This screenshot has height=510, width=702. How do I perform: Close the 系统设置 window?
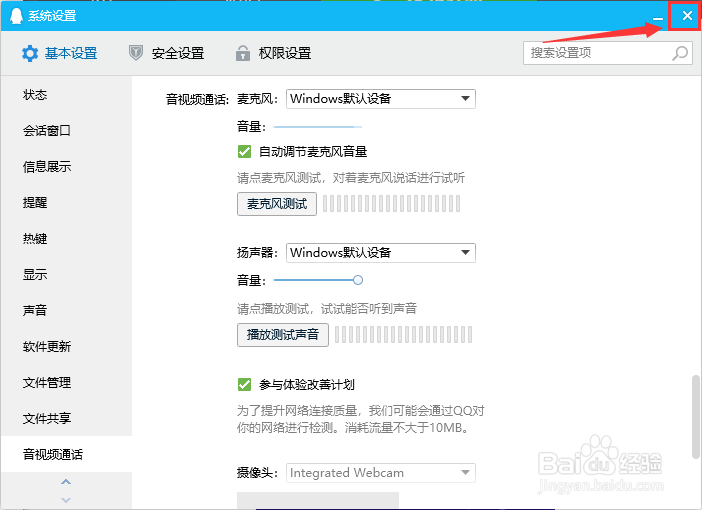point(686,16)
